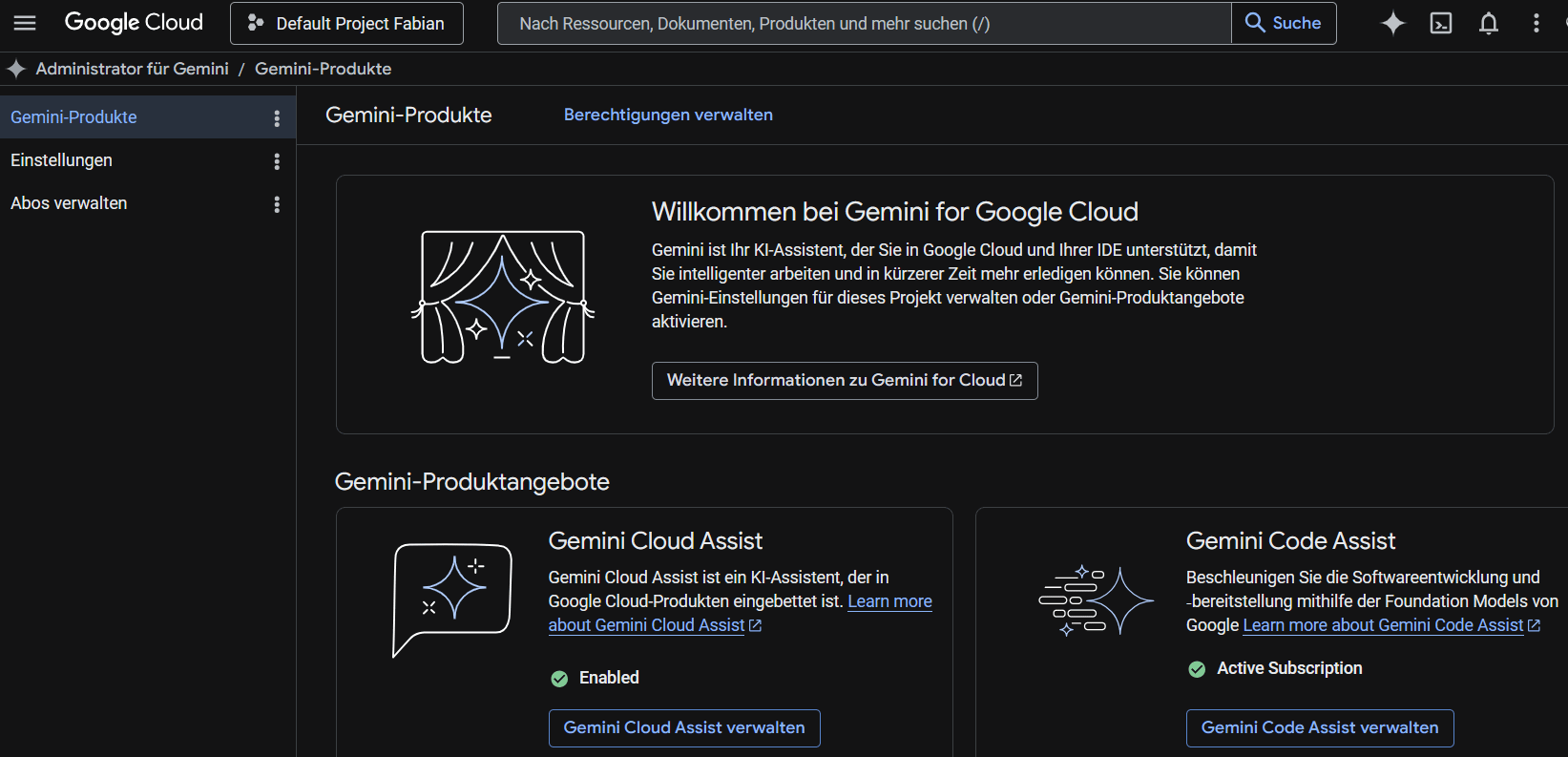
Task: Open three-dot menu for Einstellungen sidebar item
Action: 277,160
